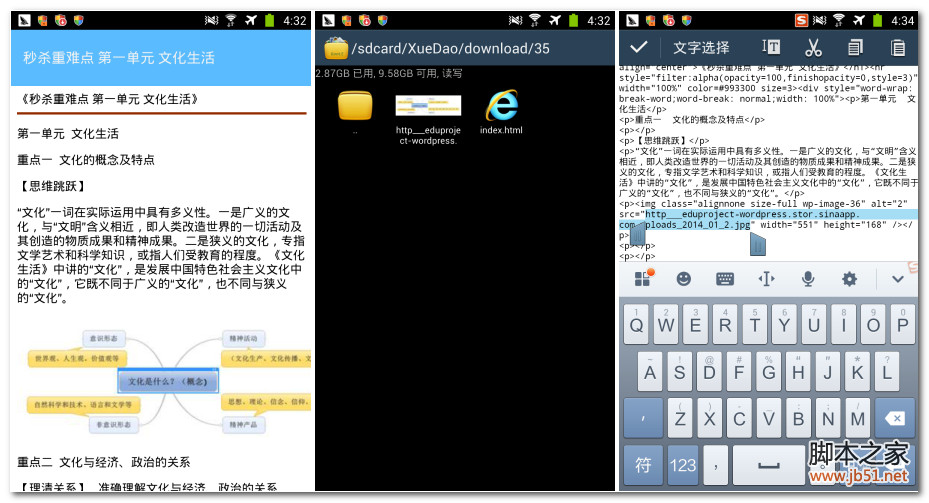The height and width of the screenshot is (503, 929).
Task: Tap the copy icon in selection toolbar
Action: [855, 47]
